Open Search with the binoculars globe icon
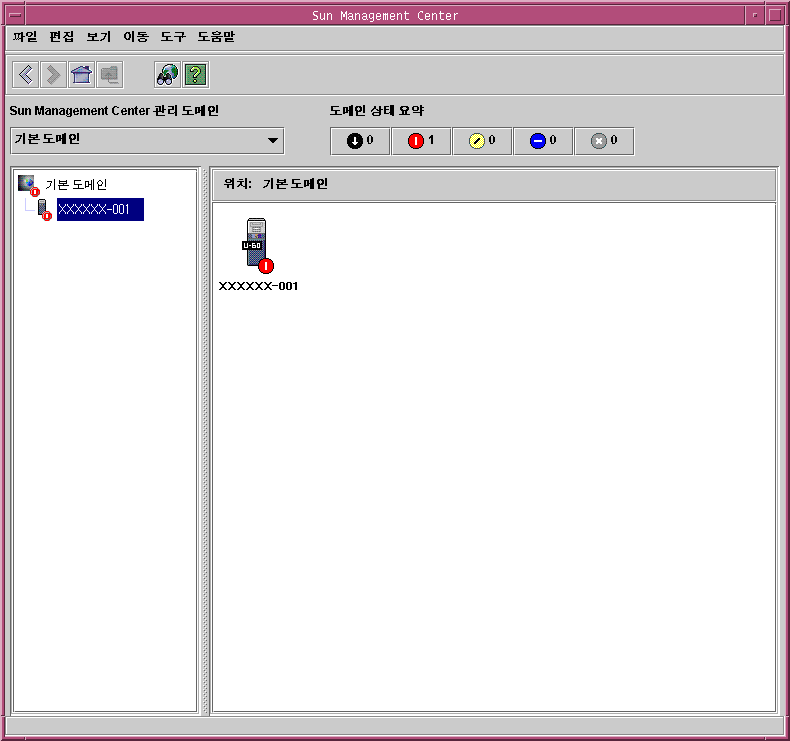This screenshot has height=741, width=790. pyautogui.click(x=167, y=75)
